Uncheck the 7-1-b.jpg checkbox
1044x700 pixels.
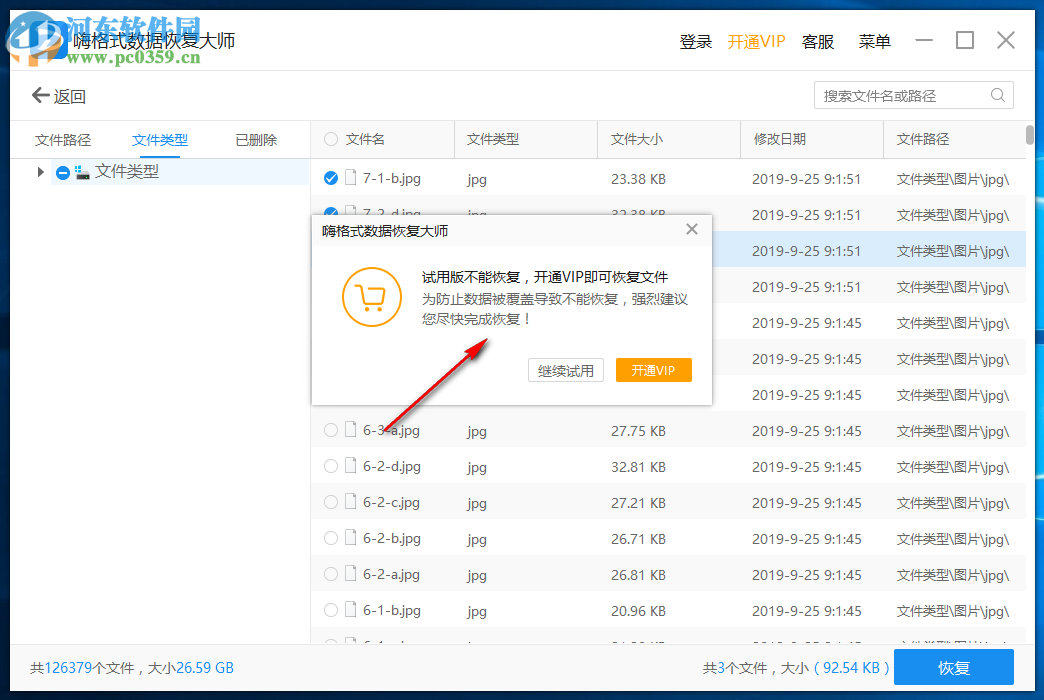pos(331,178)
